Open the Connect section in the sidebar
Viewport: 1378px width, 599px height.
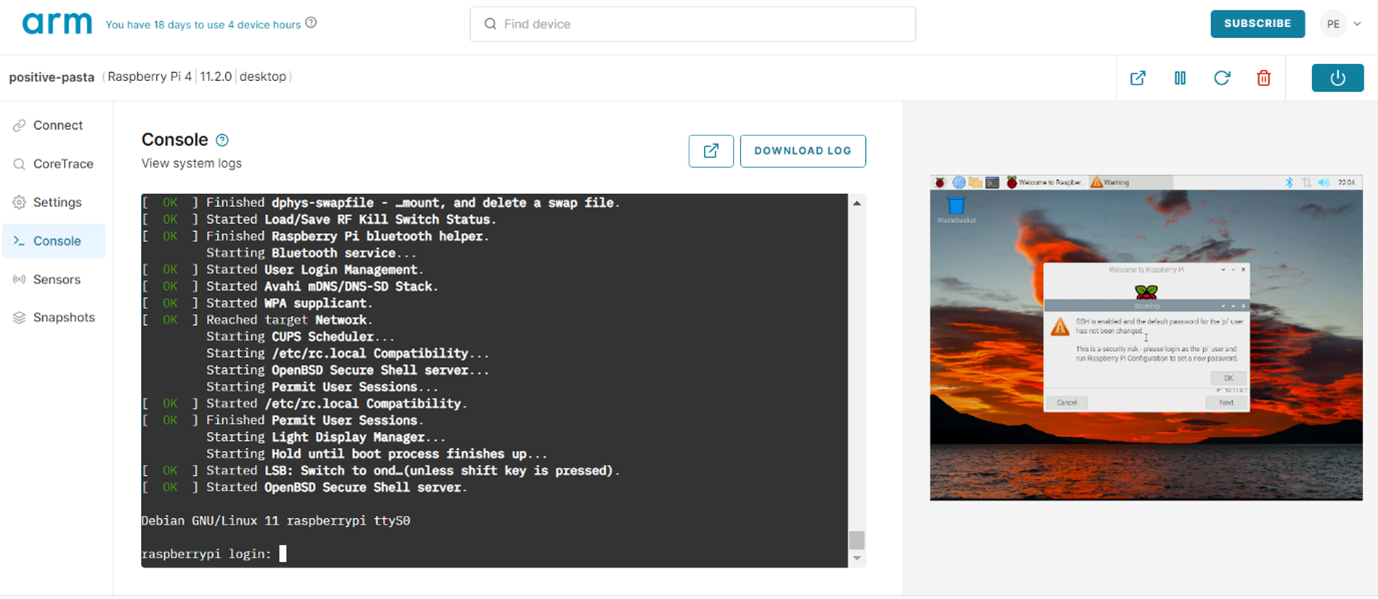click(57, 126)
